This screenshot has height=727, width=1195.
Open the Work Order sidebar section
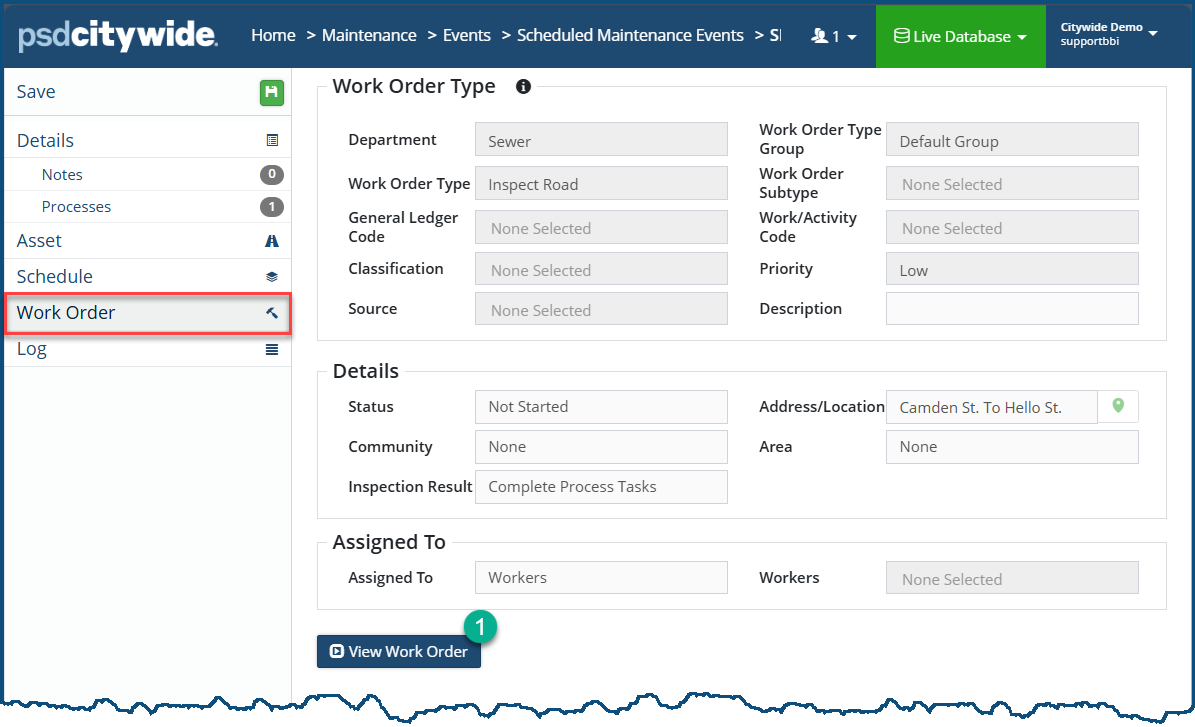click(x=147, y=312)
